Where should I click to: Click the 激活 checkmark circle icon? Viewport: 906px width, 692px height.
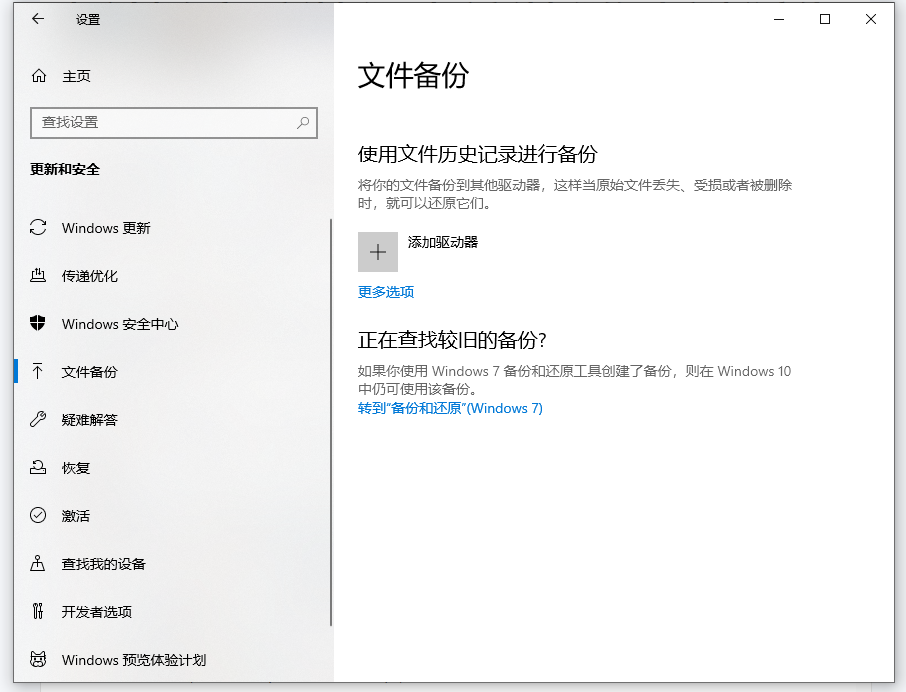click(38, 515)
